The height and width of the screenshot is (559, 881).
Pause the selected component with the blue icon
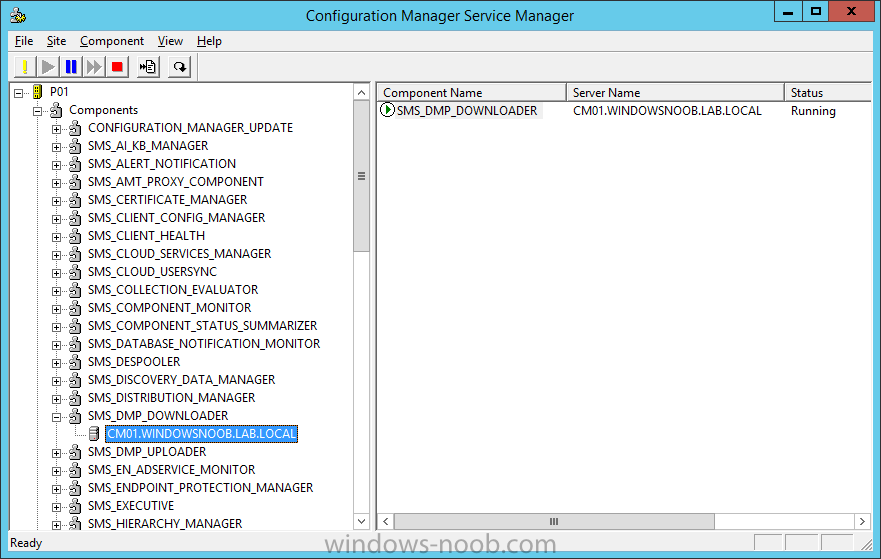click(71, 67)
